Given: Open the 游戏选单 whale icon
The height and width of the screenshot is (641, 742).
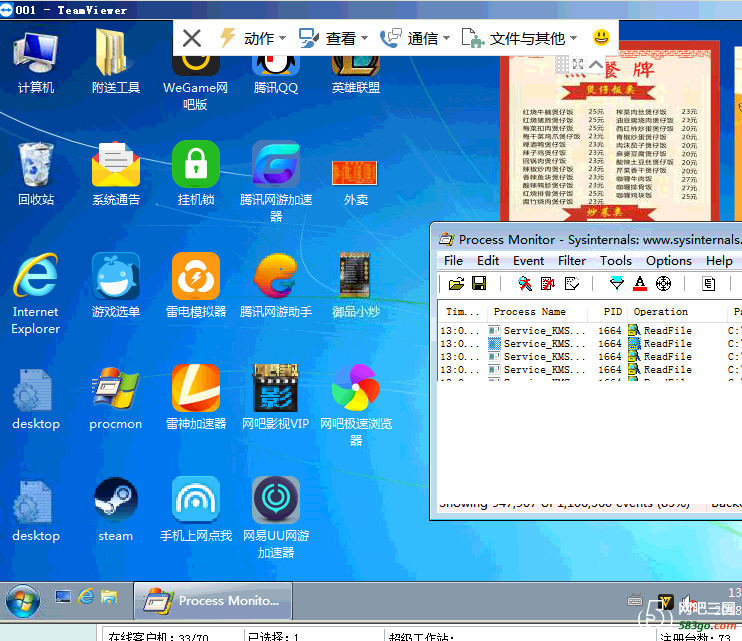Looking at the screenshot, I should coord(115,285).
